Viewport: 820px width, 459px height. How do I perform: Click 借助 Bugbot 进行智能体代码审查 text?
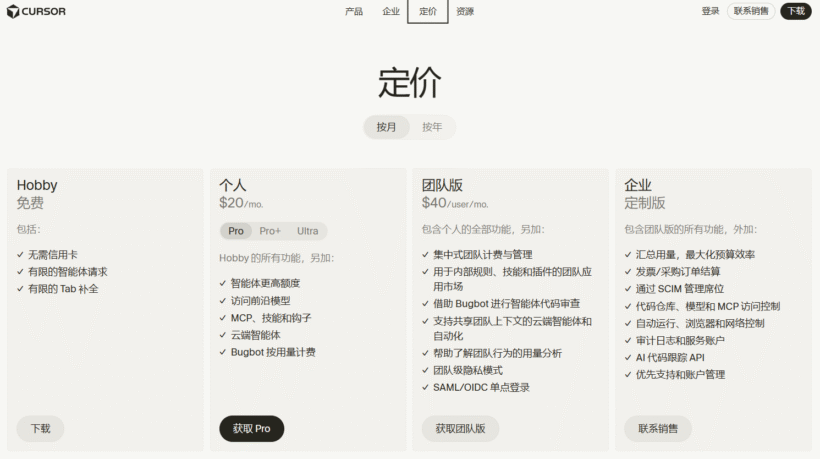click(507, 304)
